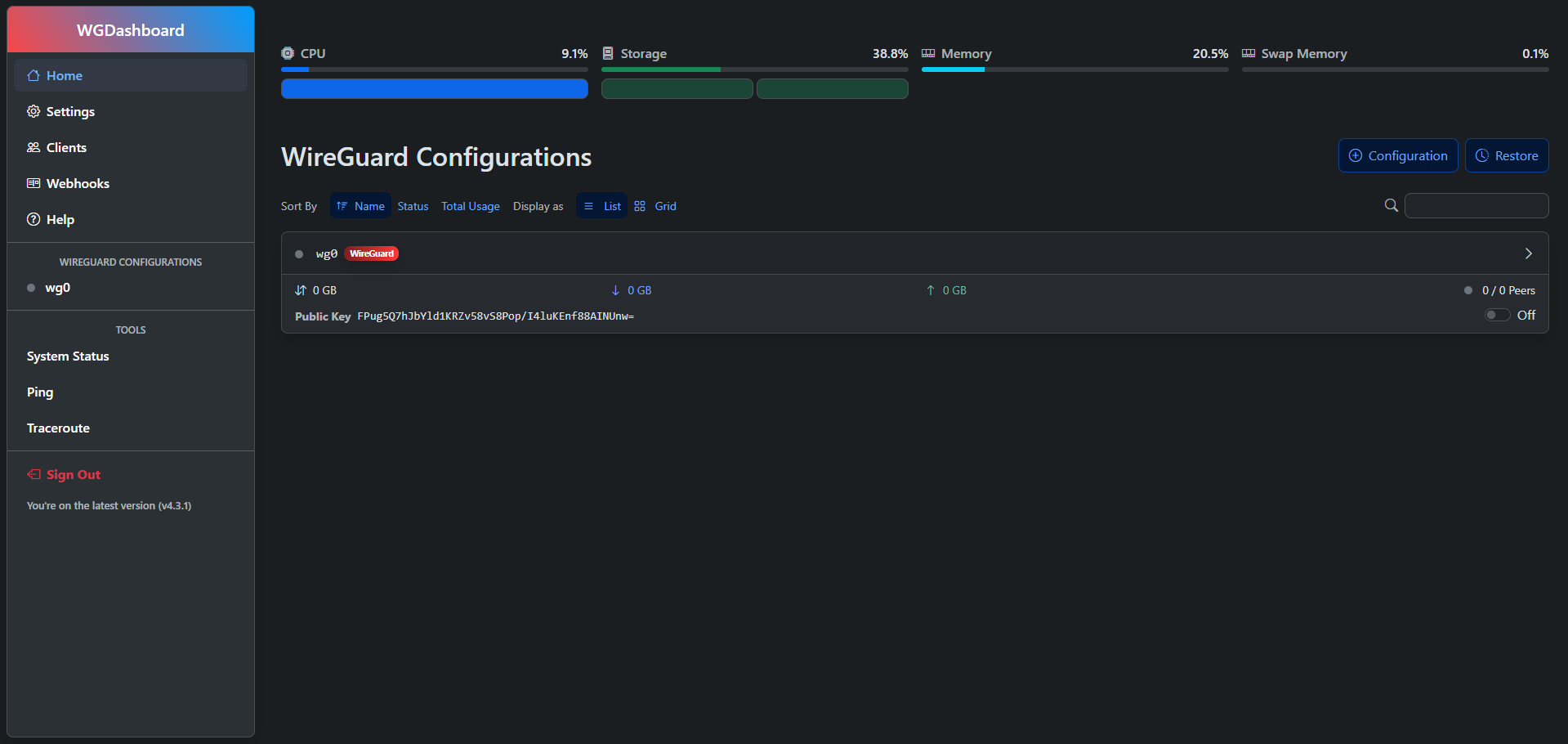Click the Webhooks icon in sidebar

(34, 183)
